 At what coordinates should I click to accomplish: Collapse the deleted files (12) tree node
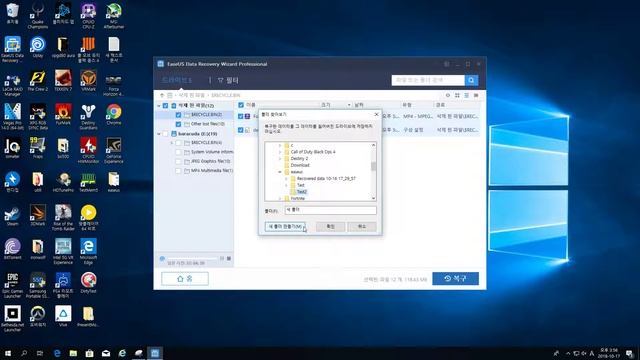point(159,106)
